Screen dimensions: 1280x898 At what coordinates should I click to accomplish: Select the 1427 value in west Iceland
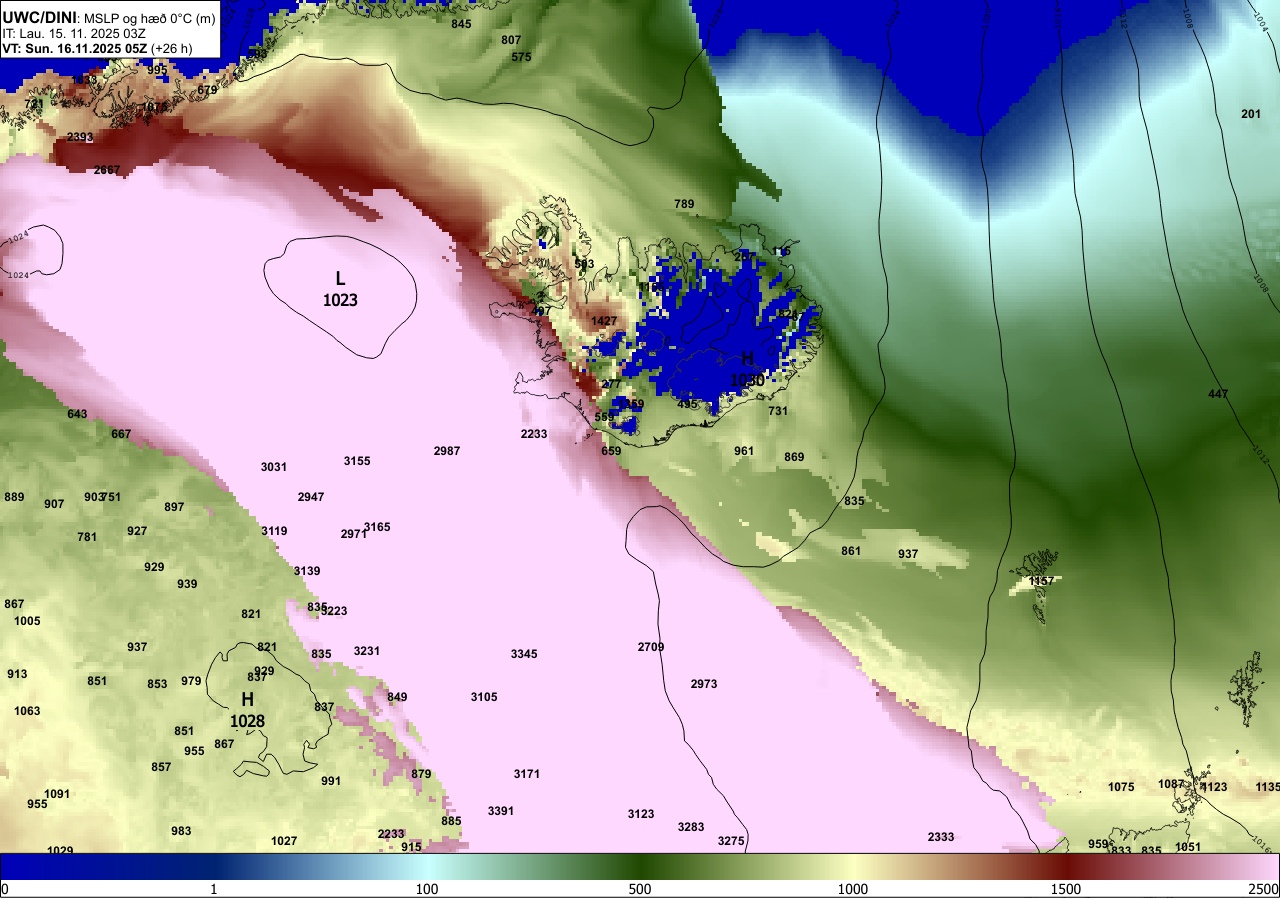click(x=604, y=321)
